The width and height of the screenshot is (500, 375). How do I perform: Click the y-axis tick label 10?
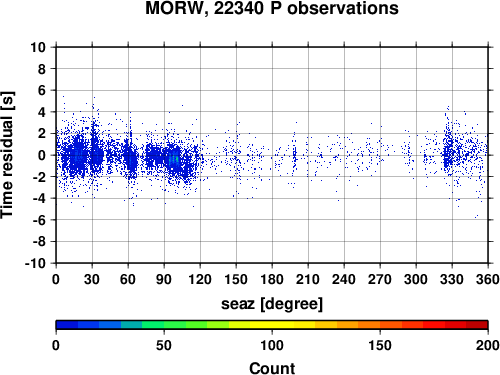[x=38, y=47]
